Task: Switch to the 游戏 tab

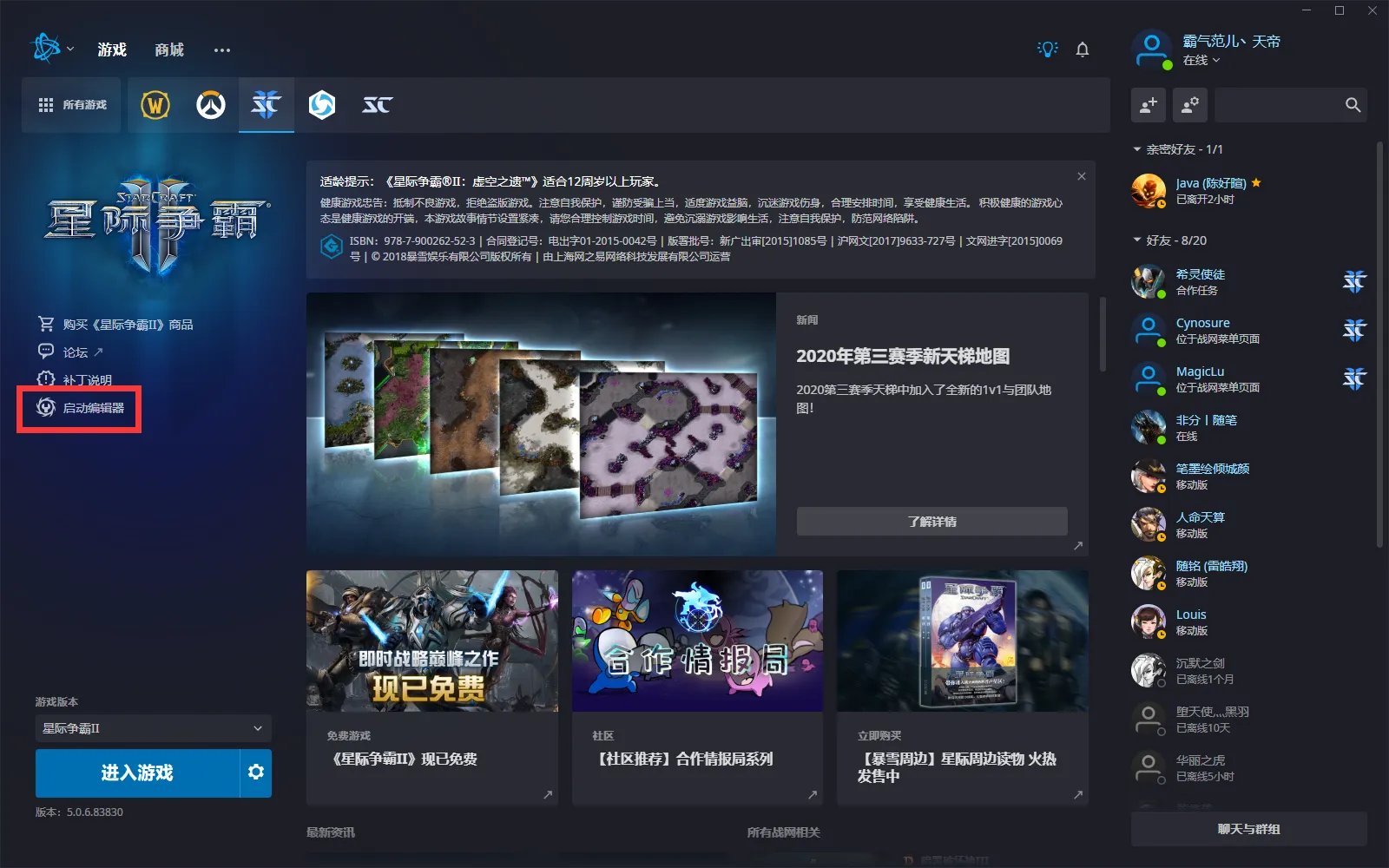Action: tap(112, 49)
